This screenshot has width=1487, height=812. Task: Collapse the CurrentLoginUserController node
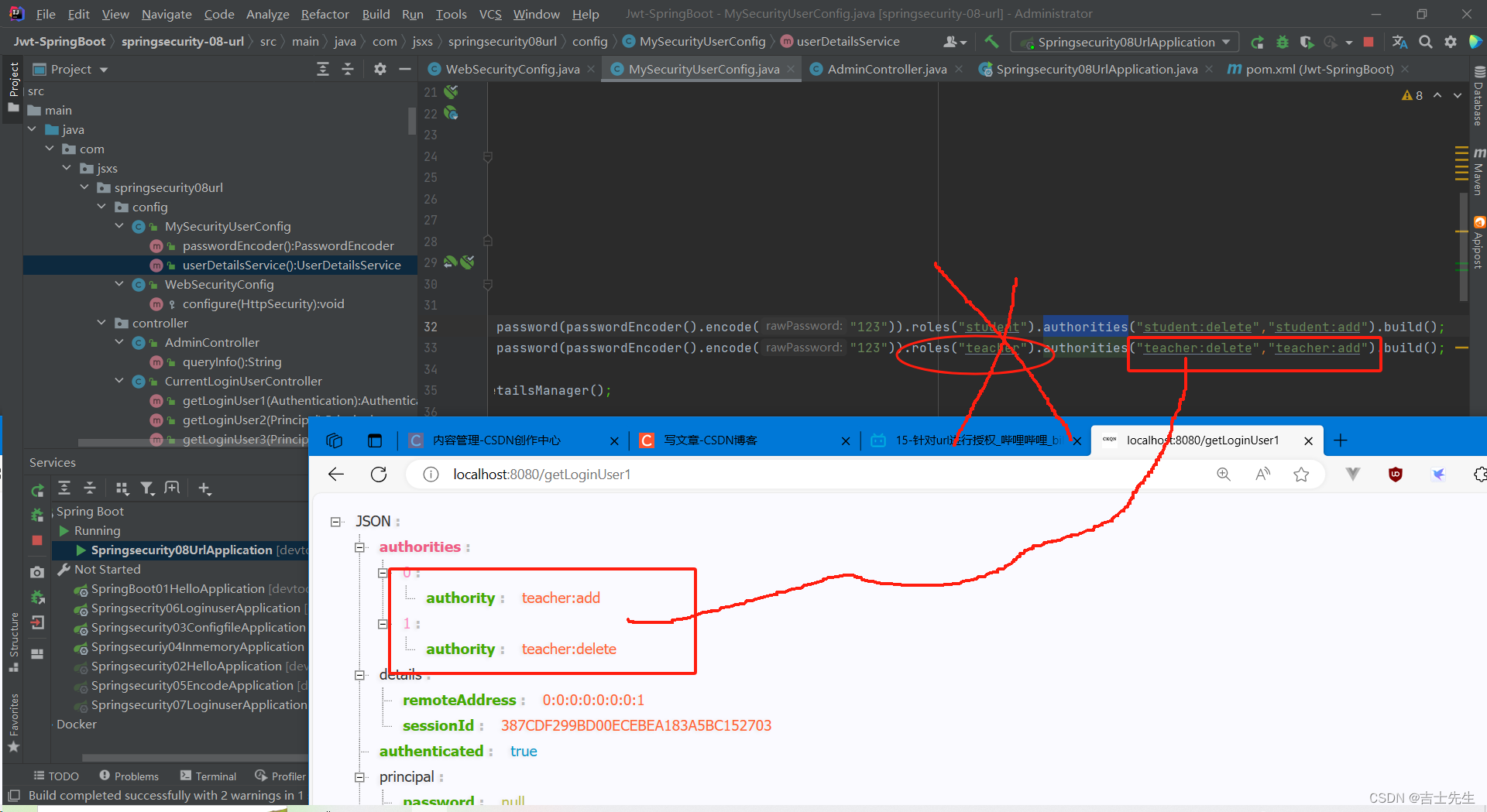pyautogui.click(x=119, y=381)
